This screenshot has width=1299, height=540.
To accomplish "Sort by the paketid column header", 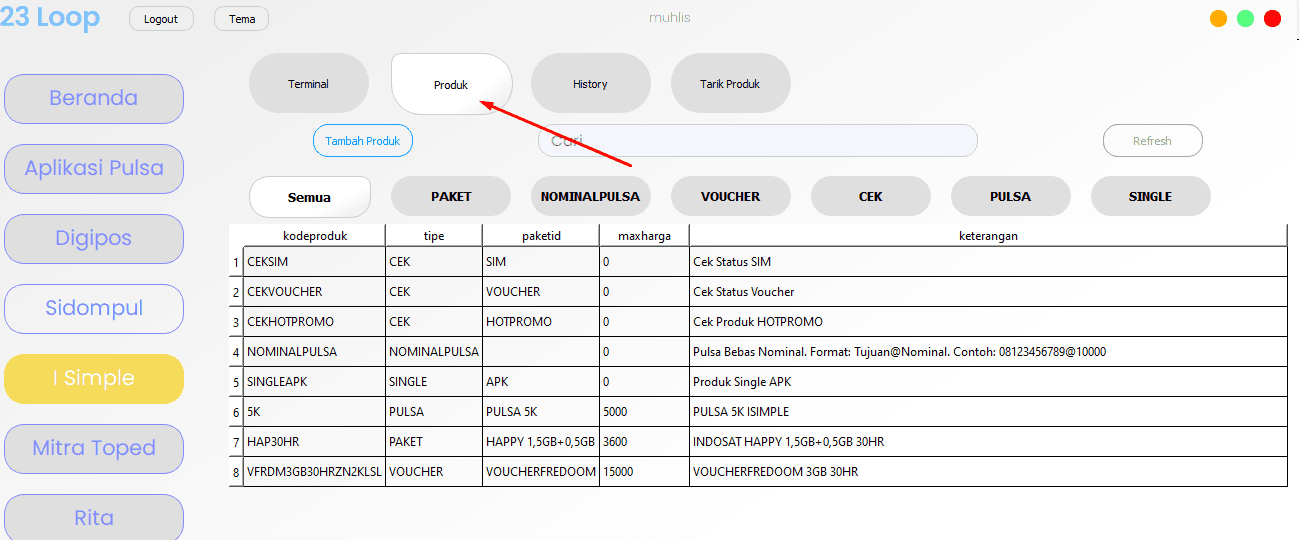I will click(x=541, y=235).
